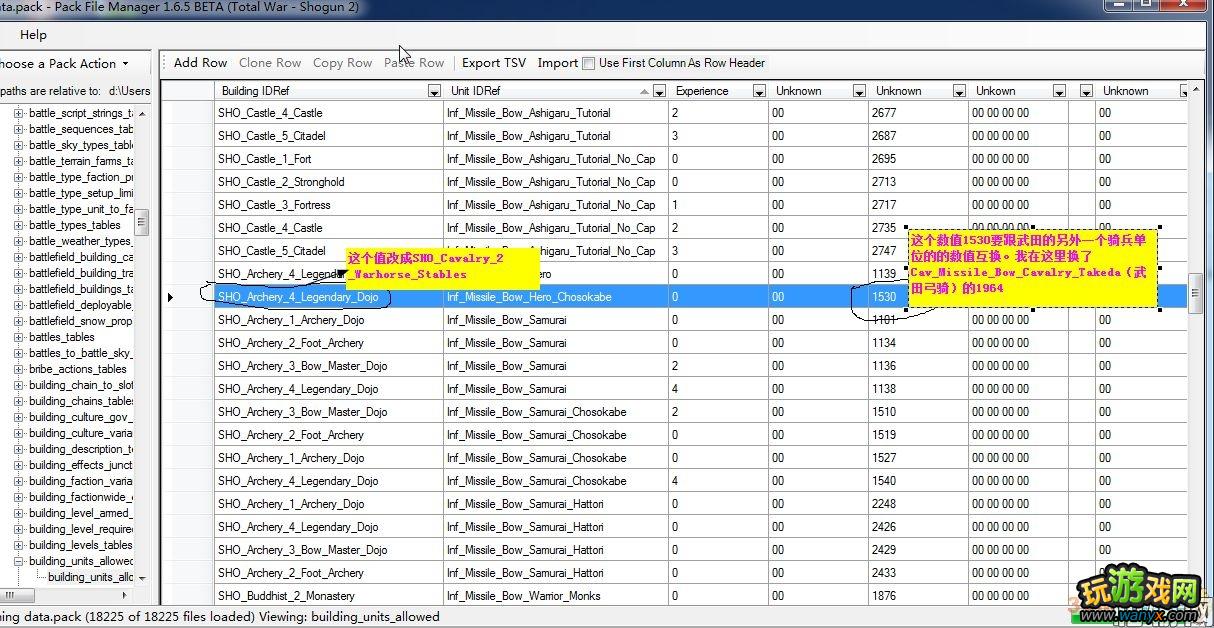Select the cell with value 2677

point(918,113)
